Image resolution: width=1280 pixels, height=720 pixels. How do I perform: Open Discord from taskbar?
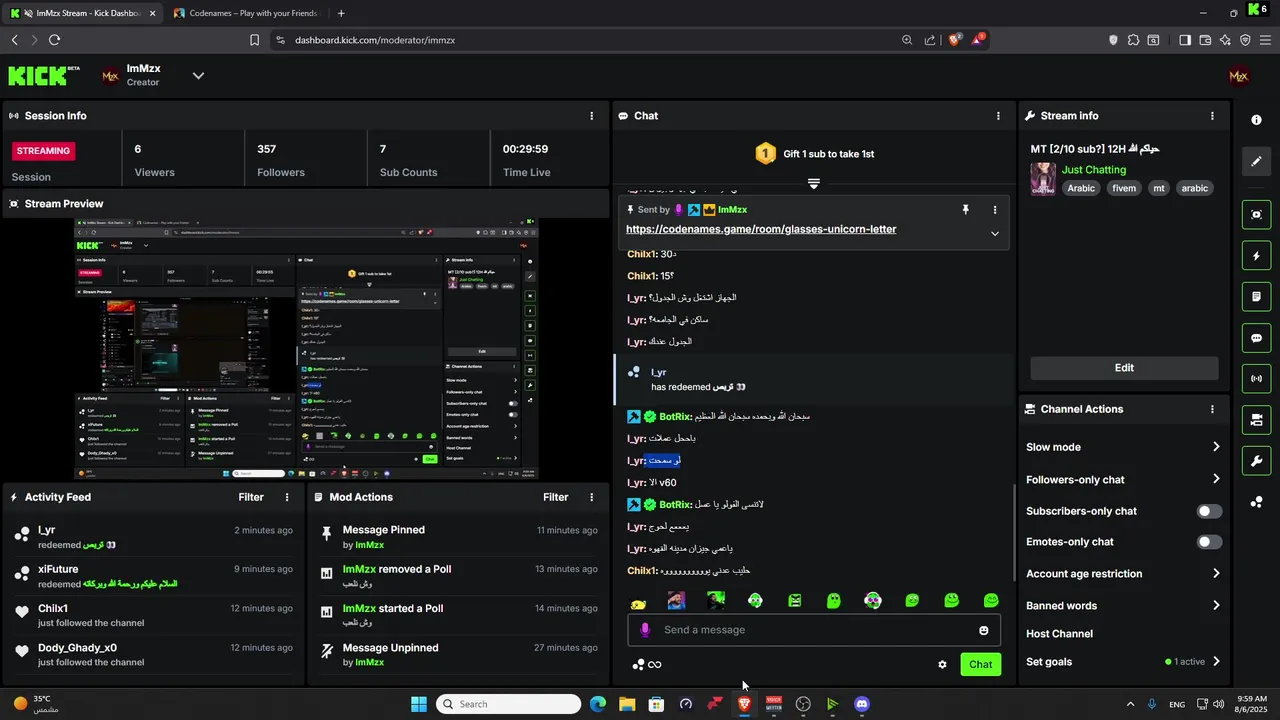coord(862,704)
